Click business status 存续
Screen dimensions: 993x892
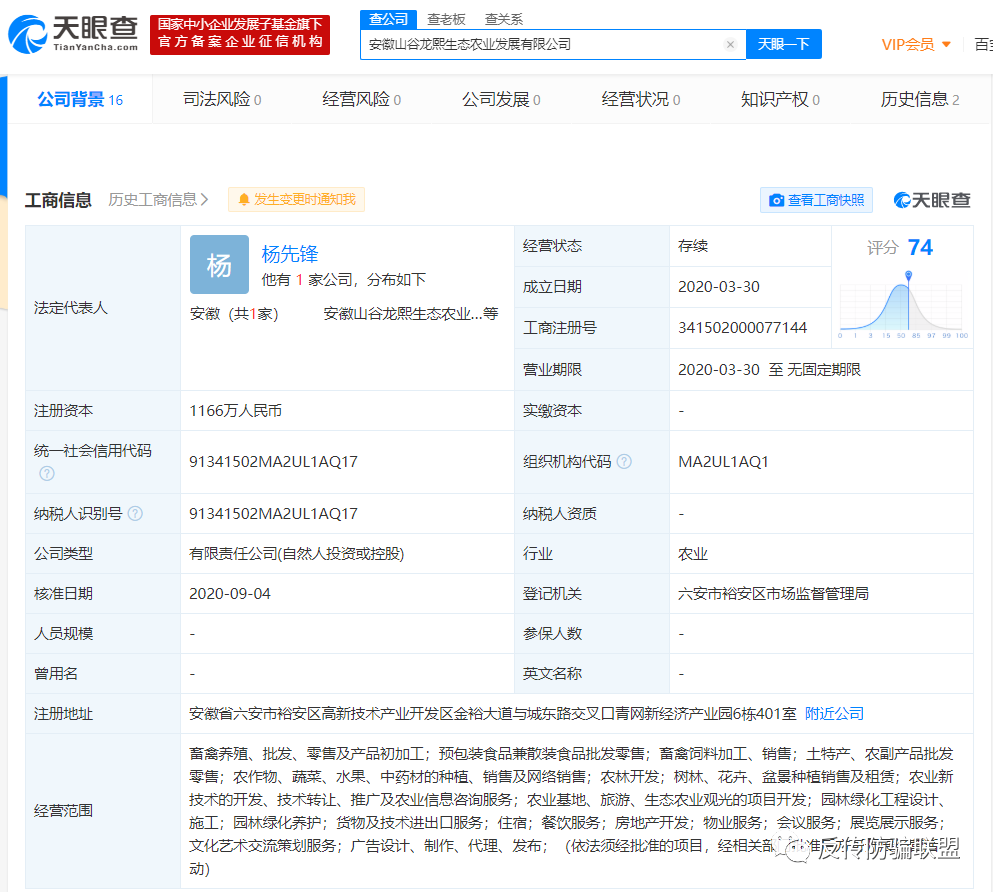(693, 246)
